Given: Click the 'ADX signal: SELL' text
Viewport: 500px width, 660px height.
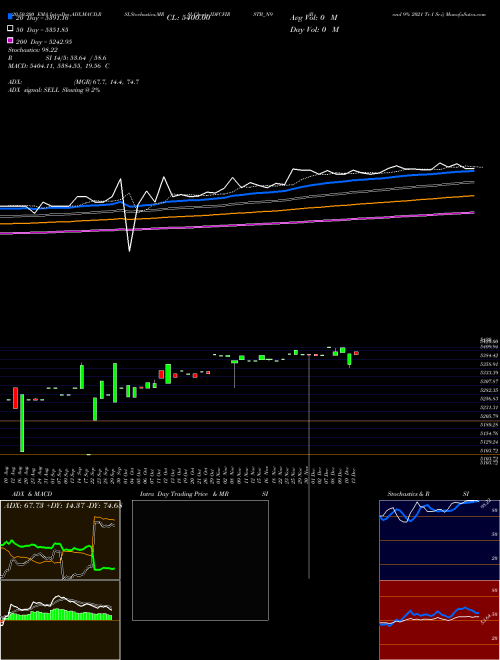Looking at the screenshot, I should pyautogui.click(x=34, y=90).
